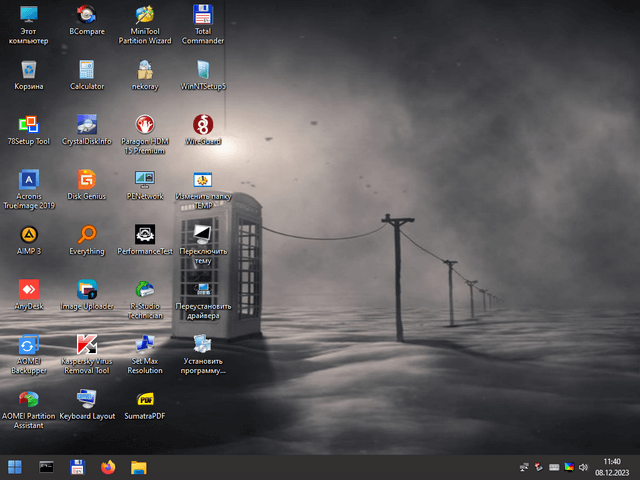Open CrystalDiskInfo from the desktop
640x480 pixels.
(x=87, y=125)
